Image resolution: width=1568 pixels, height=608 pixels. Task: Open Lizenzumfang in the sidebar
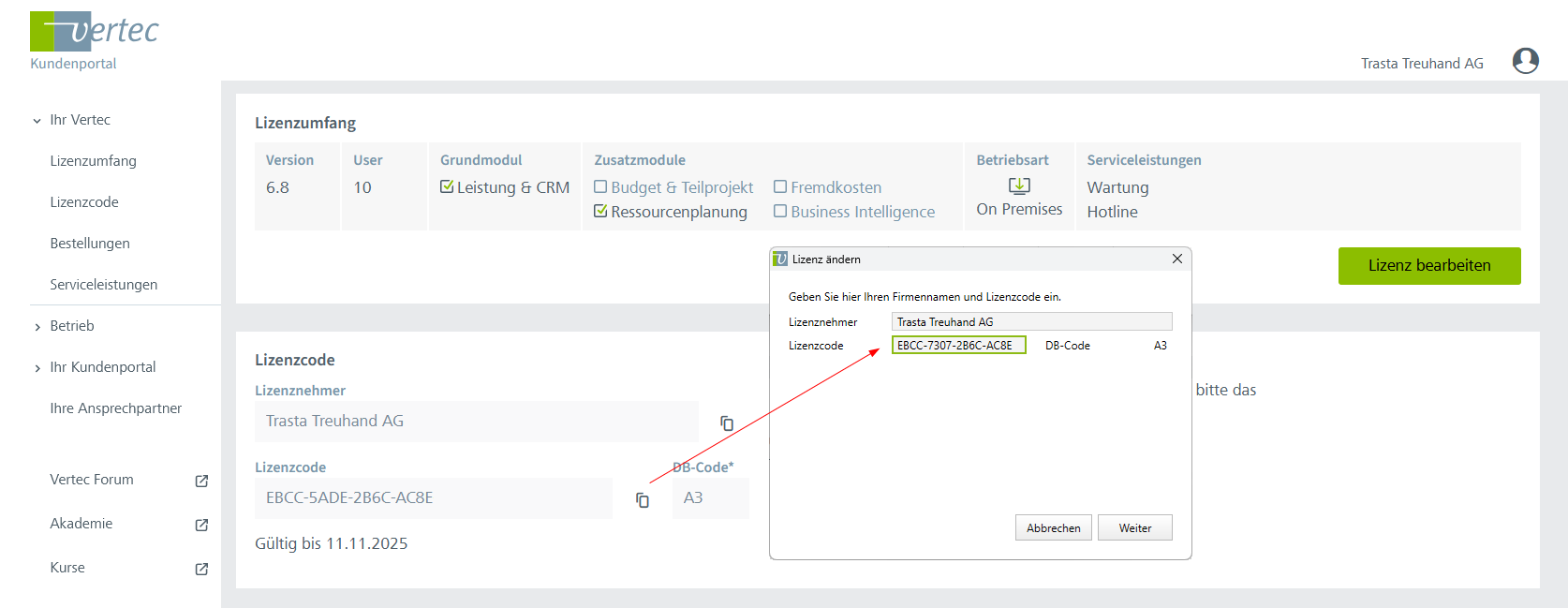click(x=93, y=161)
